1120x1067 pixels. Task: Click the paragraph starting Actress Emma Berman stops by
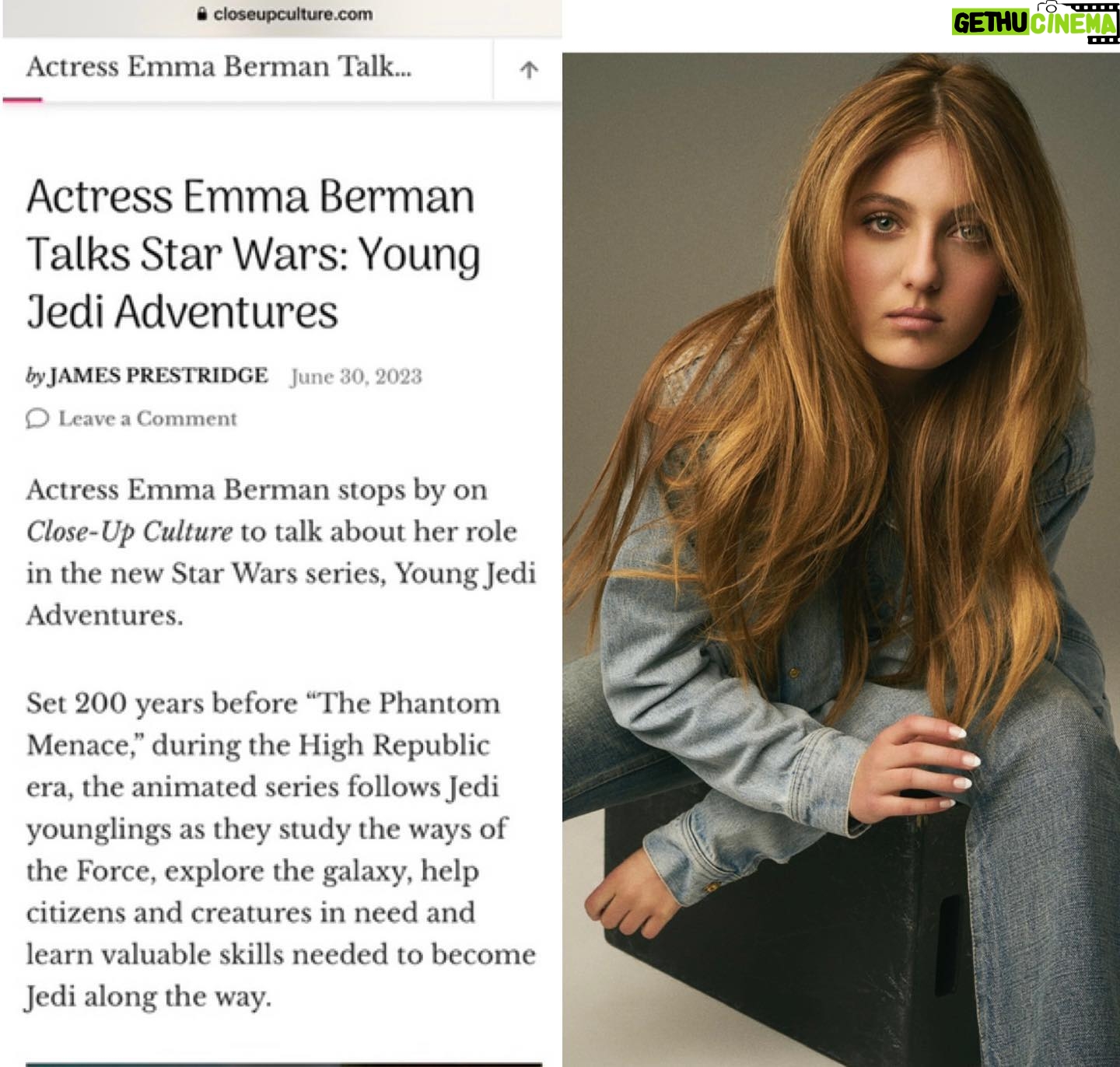coord(281,552)
